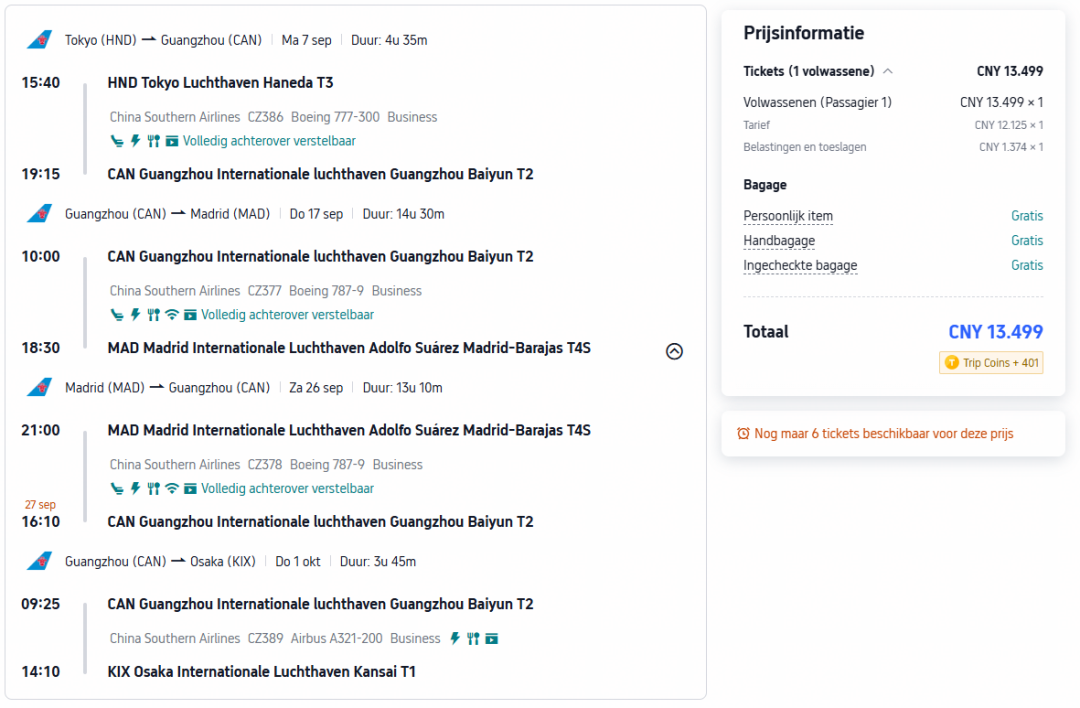Click the alarm clock icon beside tickets warning

pyautogui.click(x=743, y=433)
